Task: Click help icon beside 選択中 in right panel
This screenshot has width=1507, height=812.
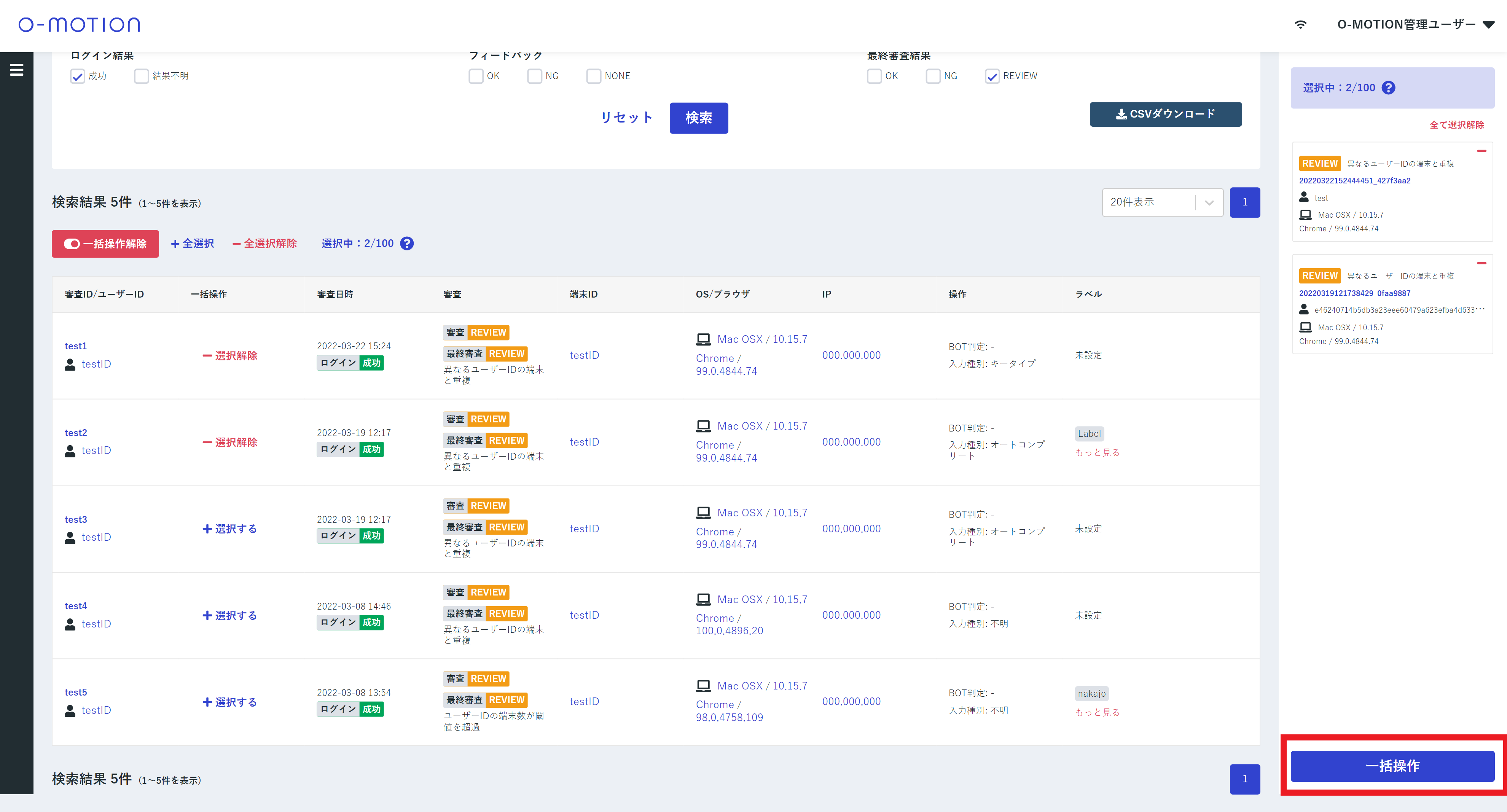Action: pos(1388,88)
